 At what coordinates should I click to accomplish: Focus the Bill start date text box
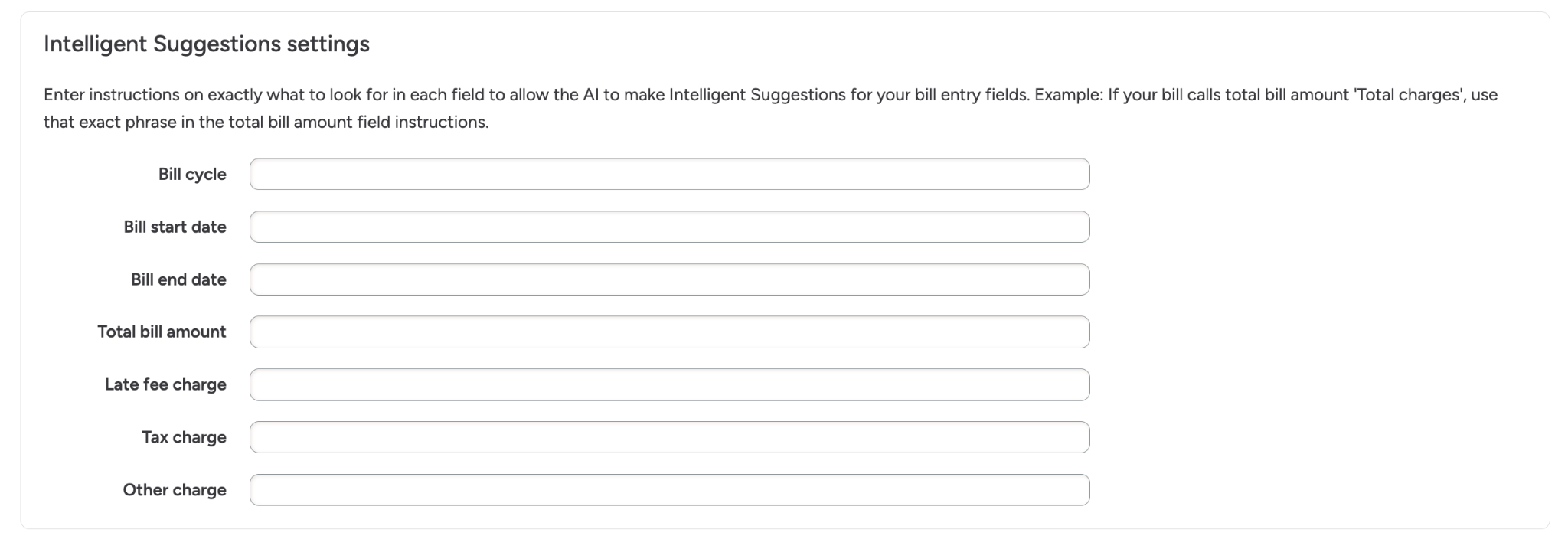(669, 227)
